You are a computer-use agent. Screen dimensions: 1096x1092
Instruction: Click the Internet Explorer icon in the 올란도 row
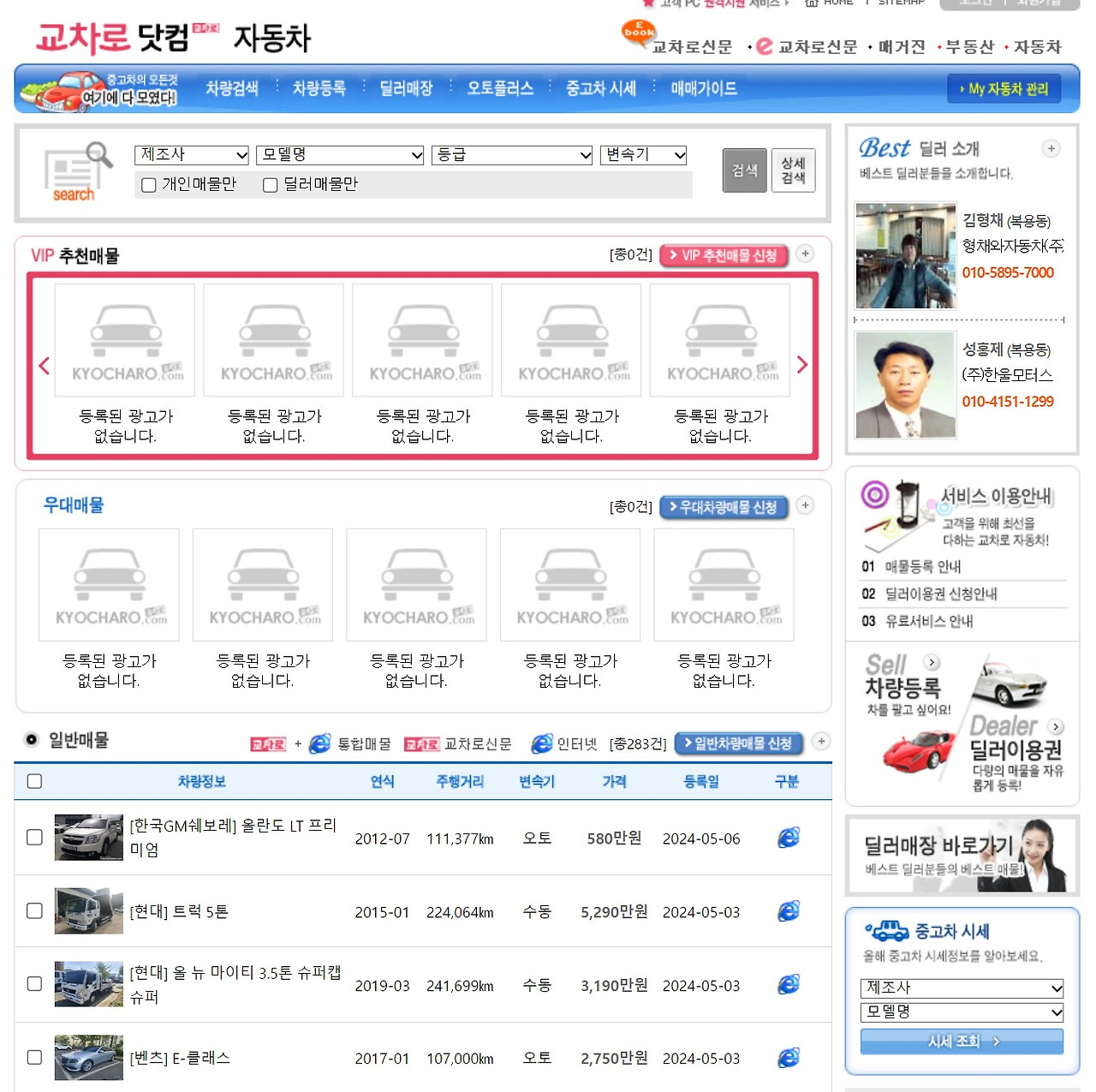[x=788, y=838]
